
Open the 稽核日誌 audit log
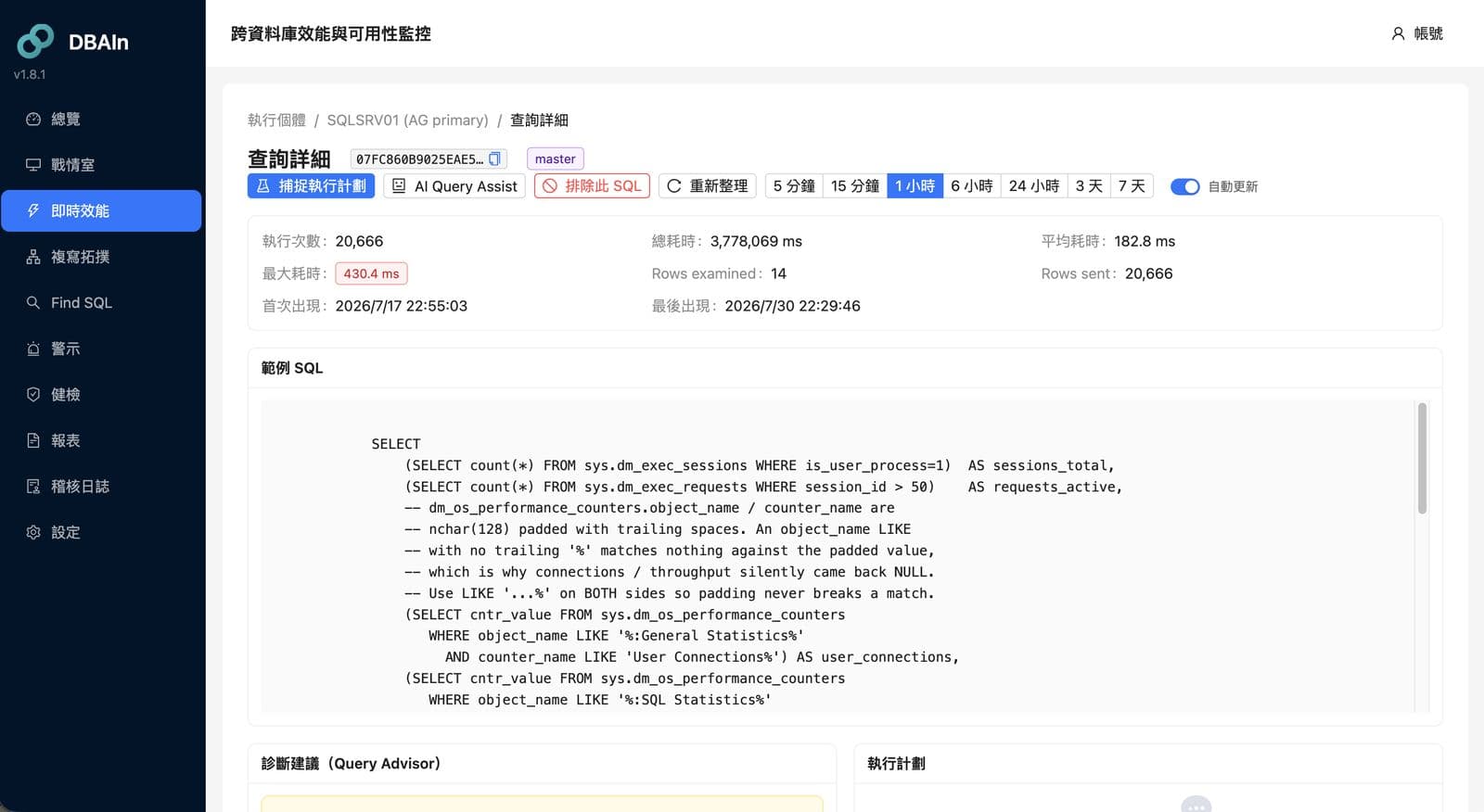[101, 486]
